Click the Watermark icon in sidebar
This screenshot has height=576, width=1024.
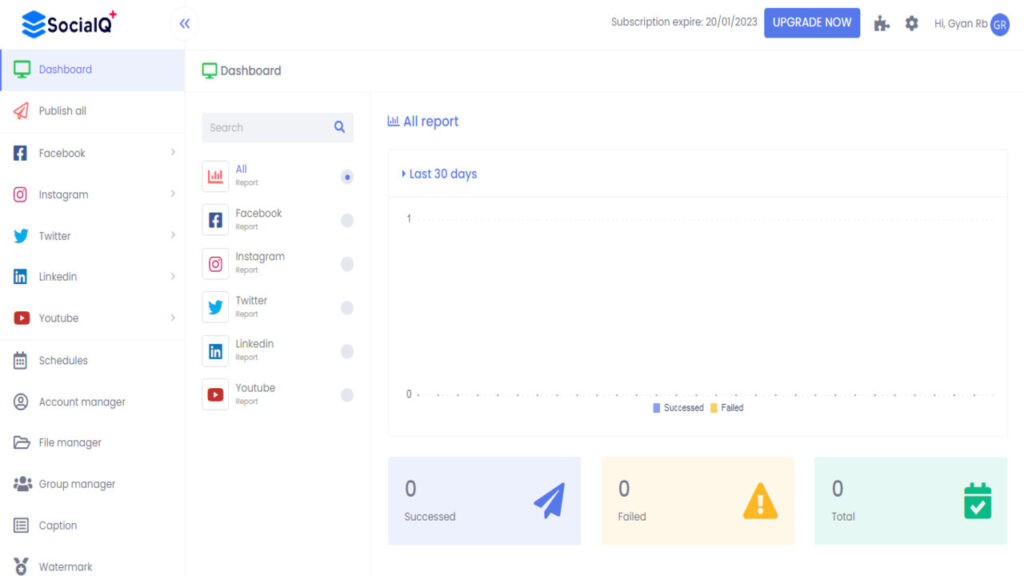[x=21, y=565]
